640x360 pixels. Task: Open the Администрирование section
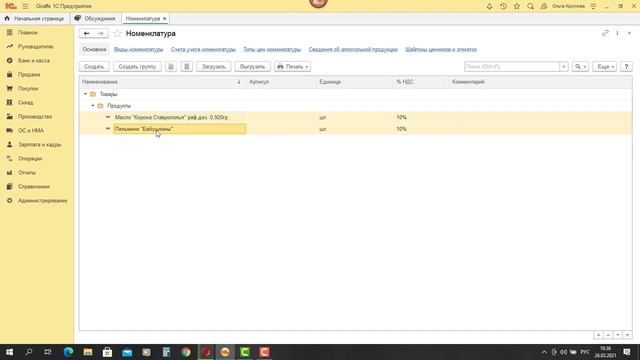tap(42, 201)
